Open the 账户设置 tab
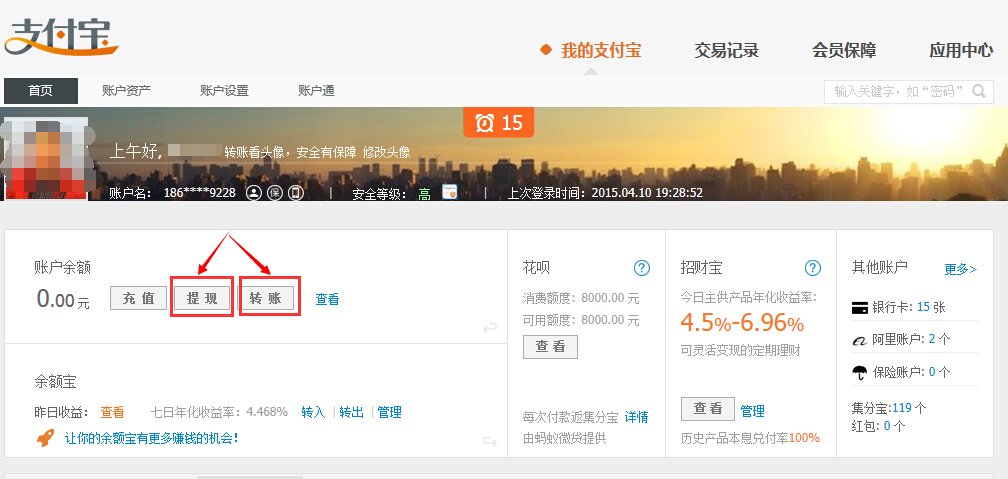1008x479 pixels. coord(224,91)
